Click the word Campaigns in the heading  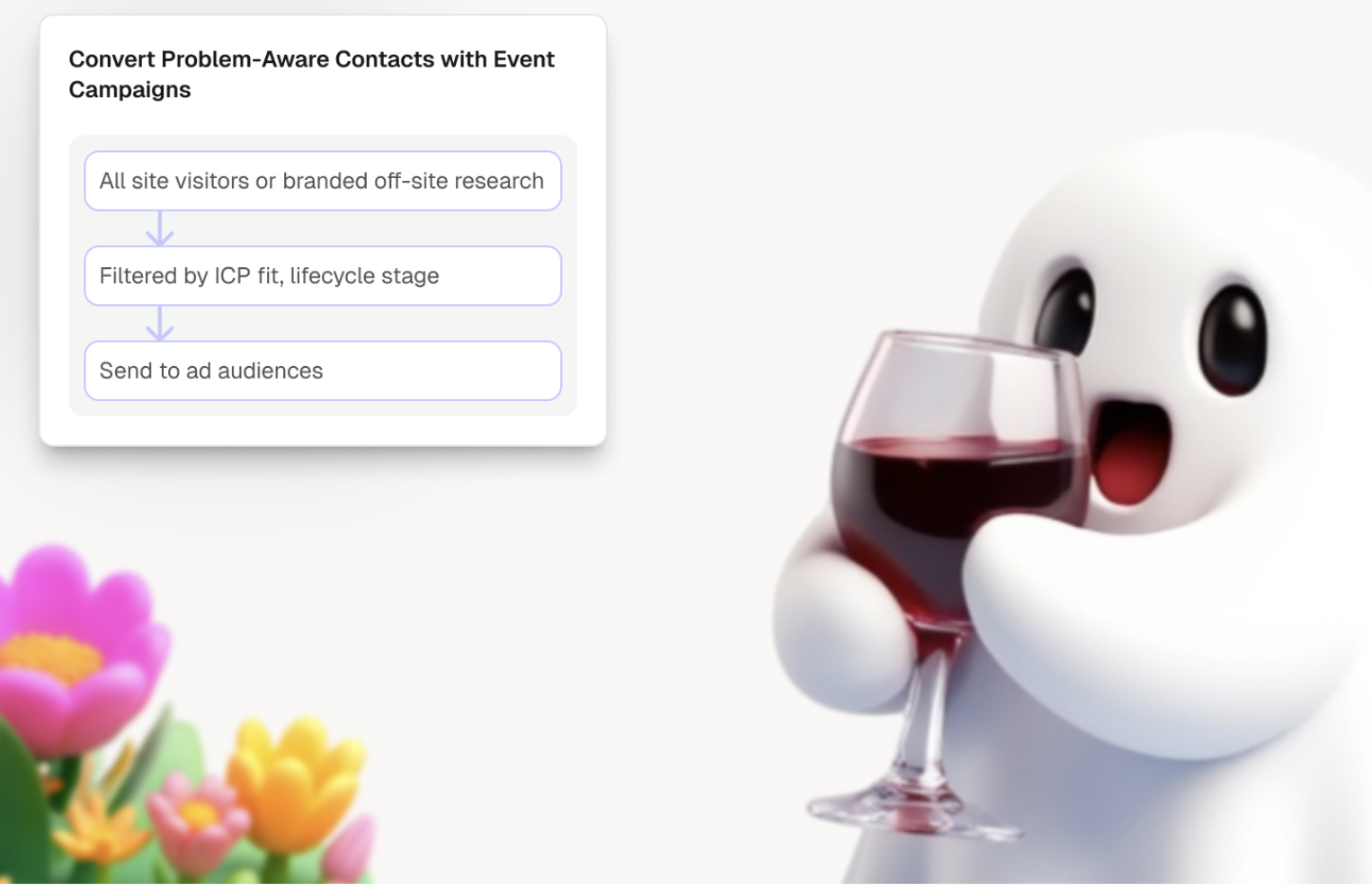point(129,90)
